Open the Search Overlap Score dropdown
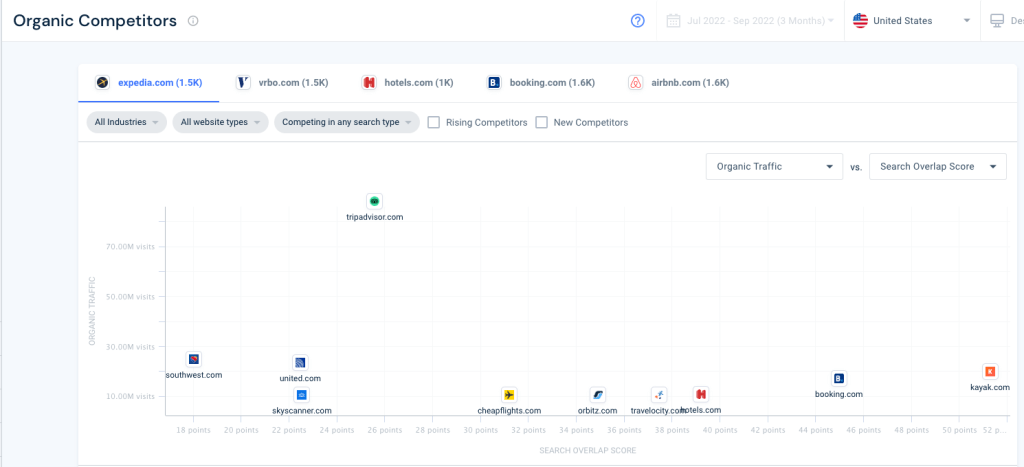Image resolution: width=1024 pixels, height=467 pixels. [x=938, y=167]
